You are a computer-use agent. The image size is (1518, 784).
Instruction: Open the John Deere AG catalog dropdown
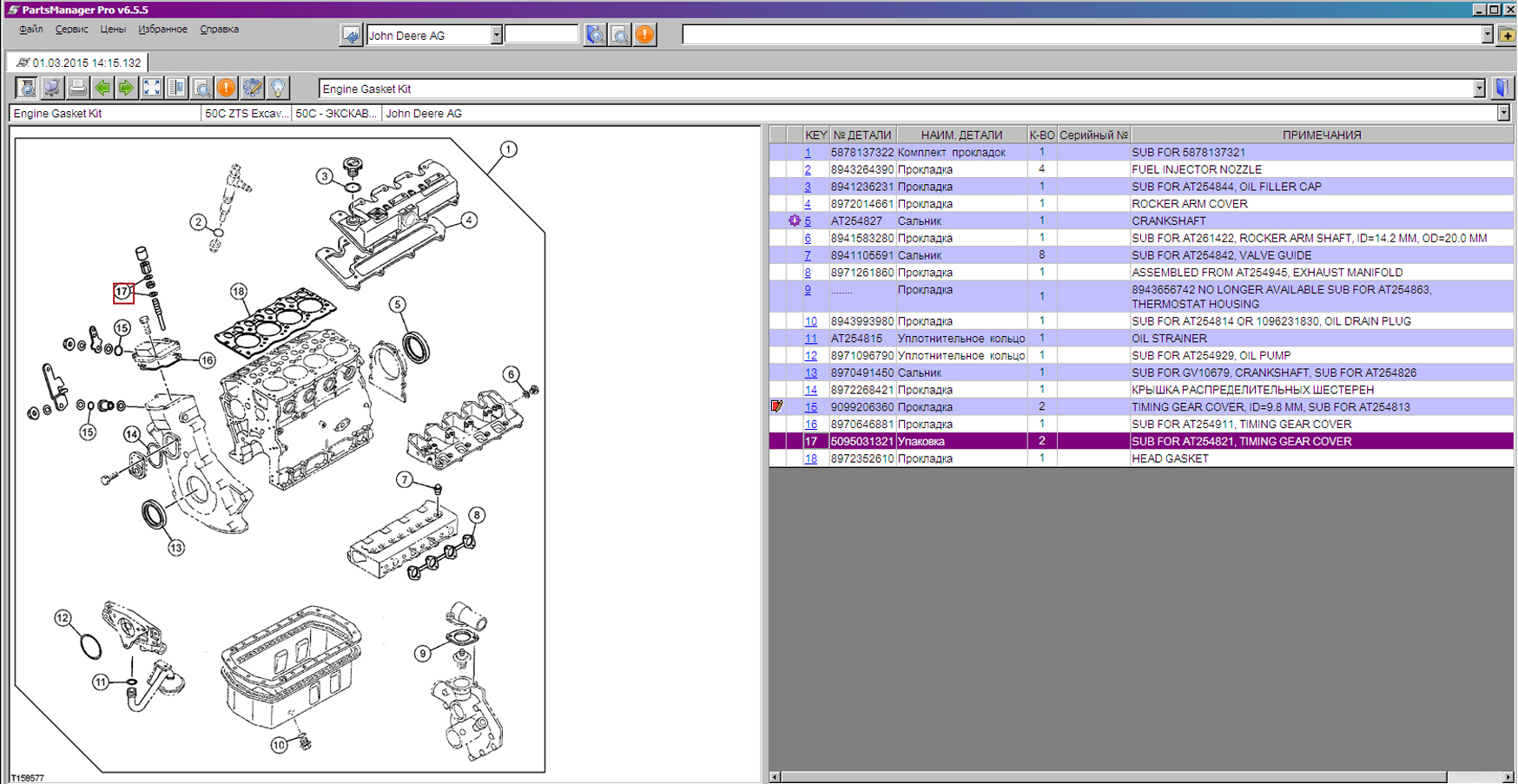click(x=496, y=35)
